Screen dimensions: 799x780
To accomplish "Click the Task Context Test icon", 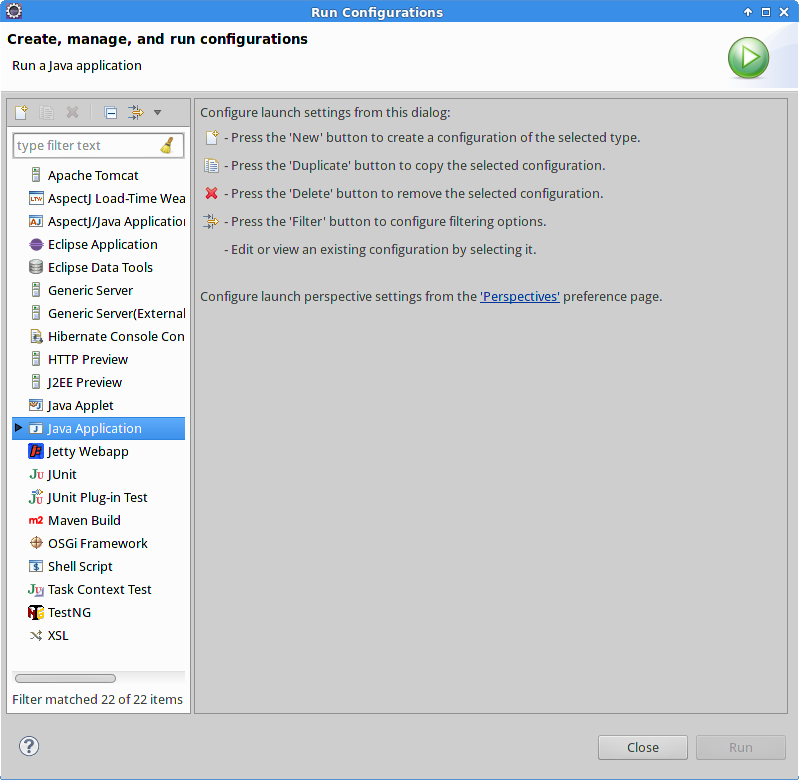I will pos(36,589).
